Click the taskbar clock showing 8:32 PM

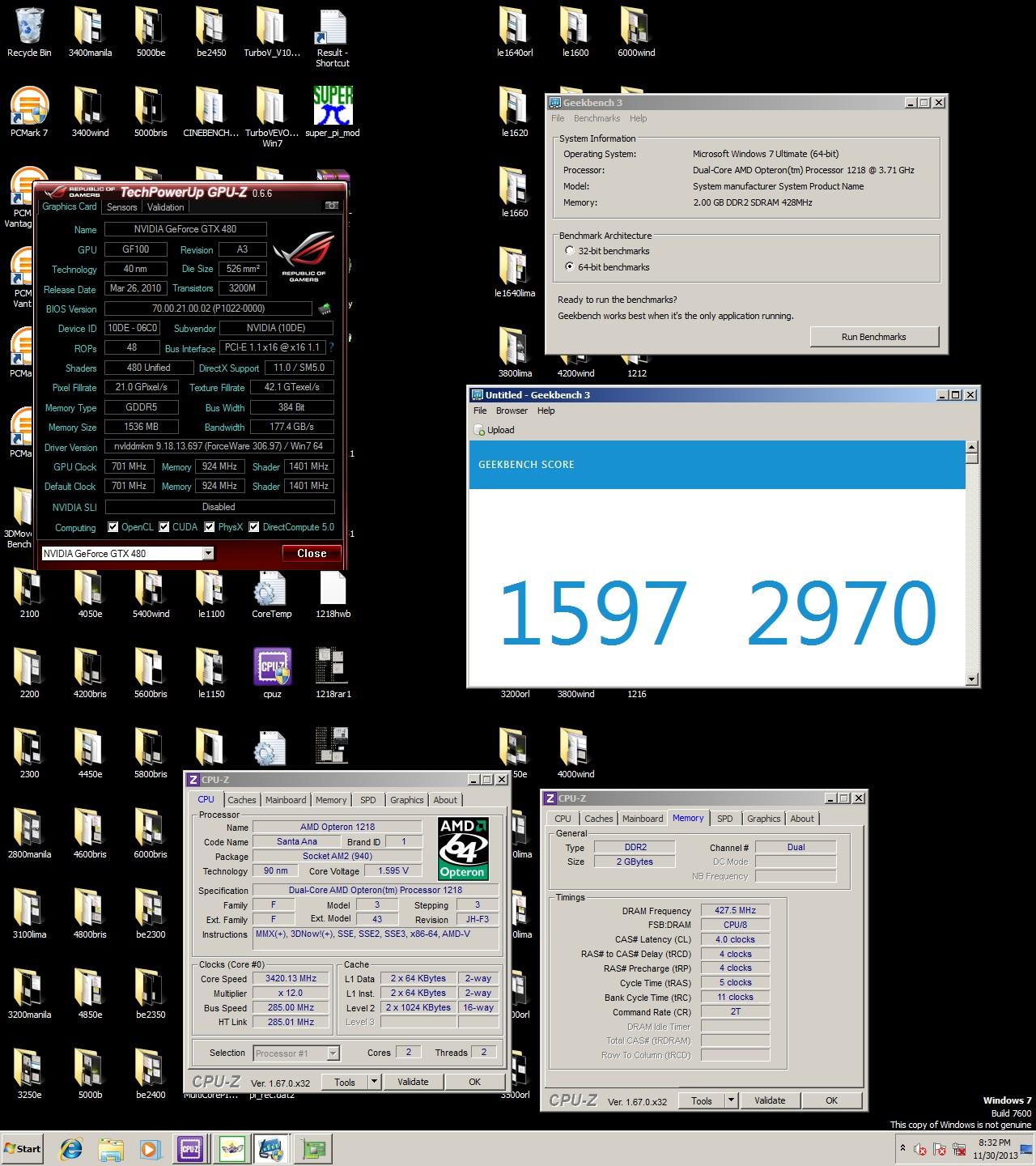tap(995, 1149)
